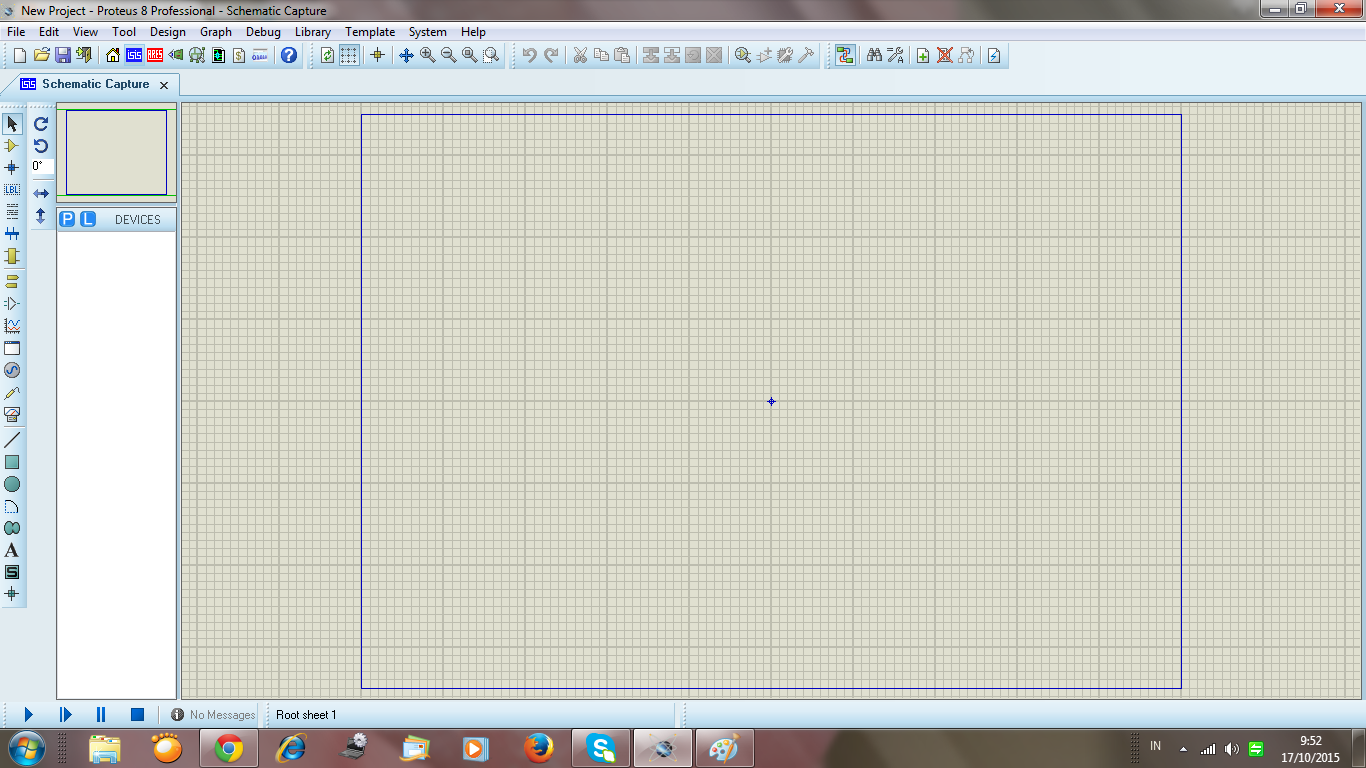Image resolution: width=1366 pixels, height=768 pixels.
Task: Click the Rotate Clockwise button
Action: pos(41,124)
